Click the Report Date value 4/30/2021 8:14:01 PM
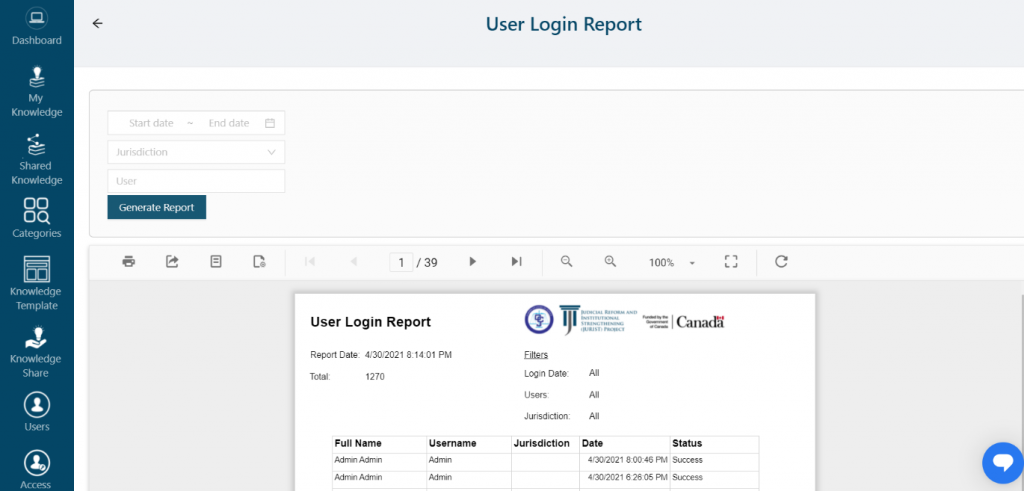Image resolution: width=1024 pixels, height=491 pixels. coord(408,355)
